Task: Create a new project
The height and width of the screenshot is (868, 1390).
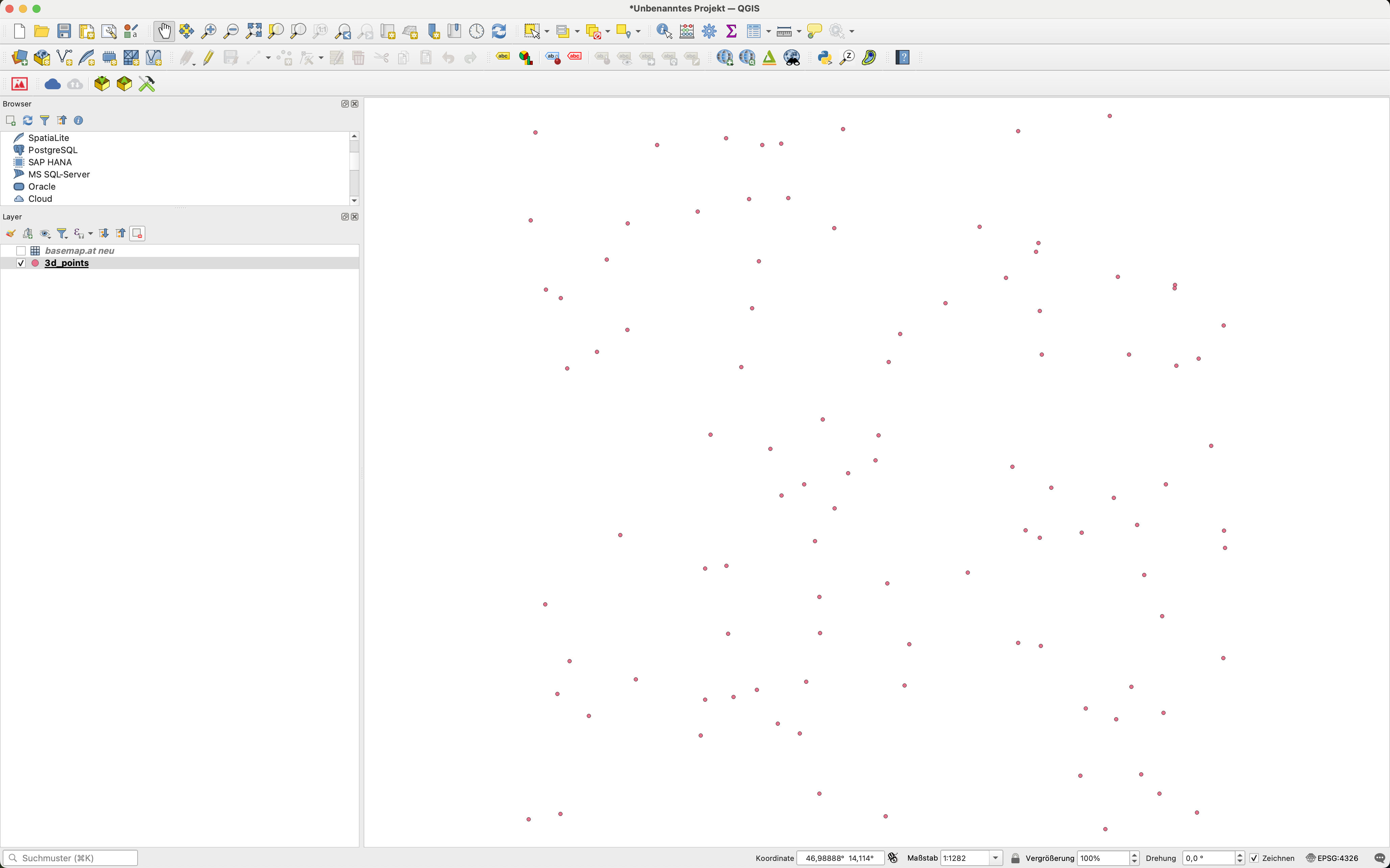Action: coord(19,31)
